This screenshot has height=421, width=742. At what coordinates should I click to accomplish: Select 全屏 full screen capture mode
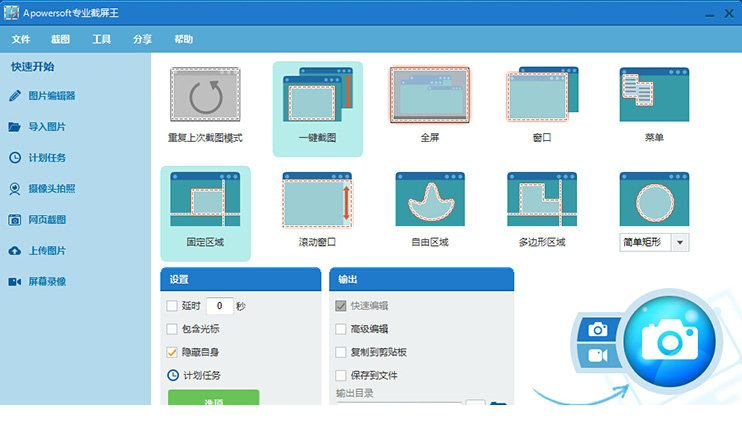[x=430, y=105]
